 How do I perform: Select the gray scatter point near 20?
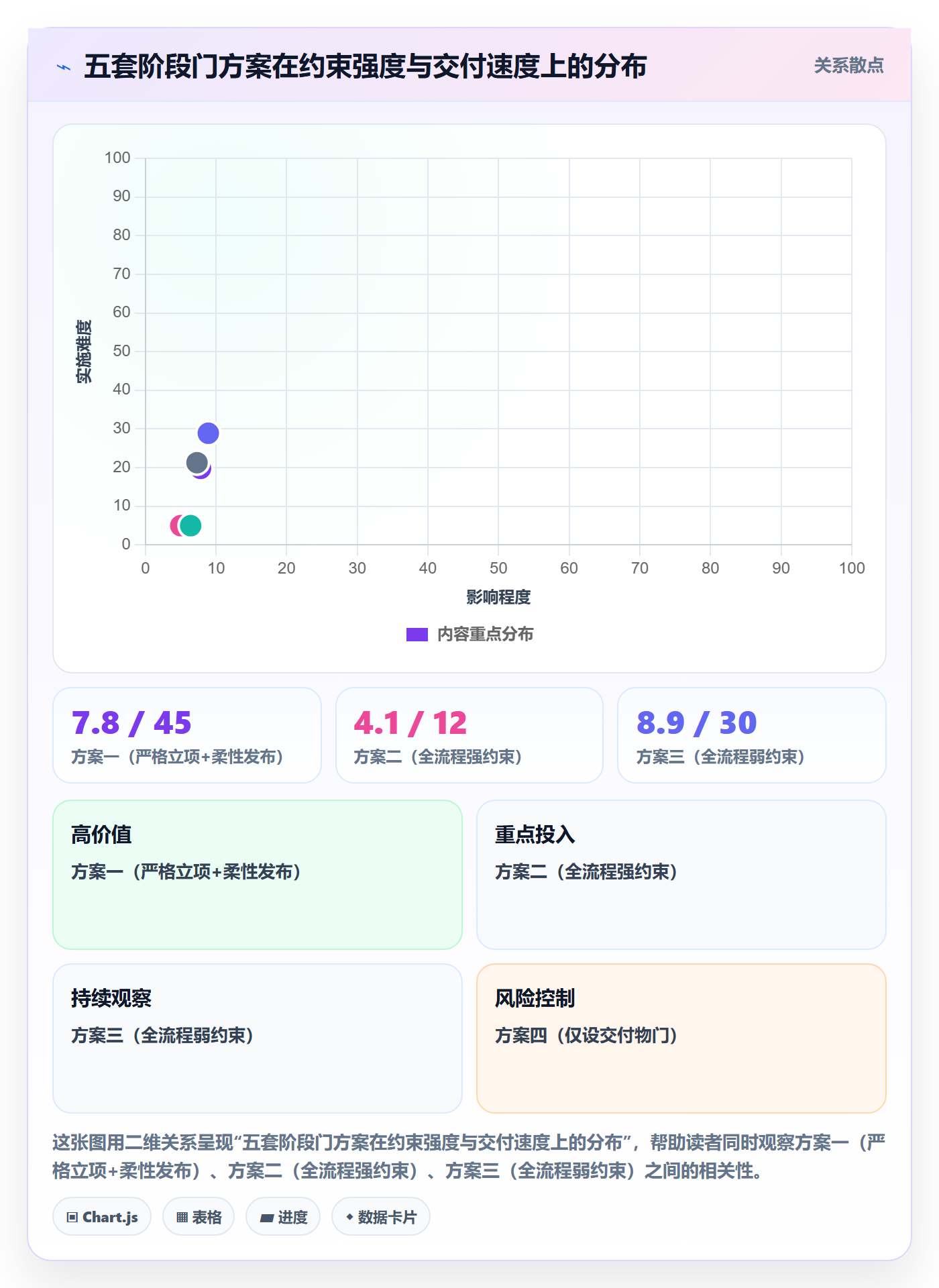[x=197, y=463]
